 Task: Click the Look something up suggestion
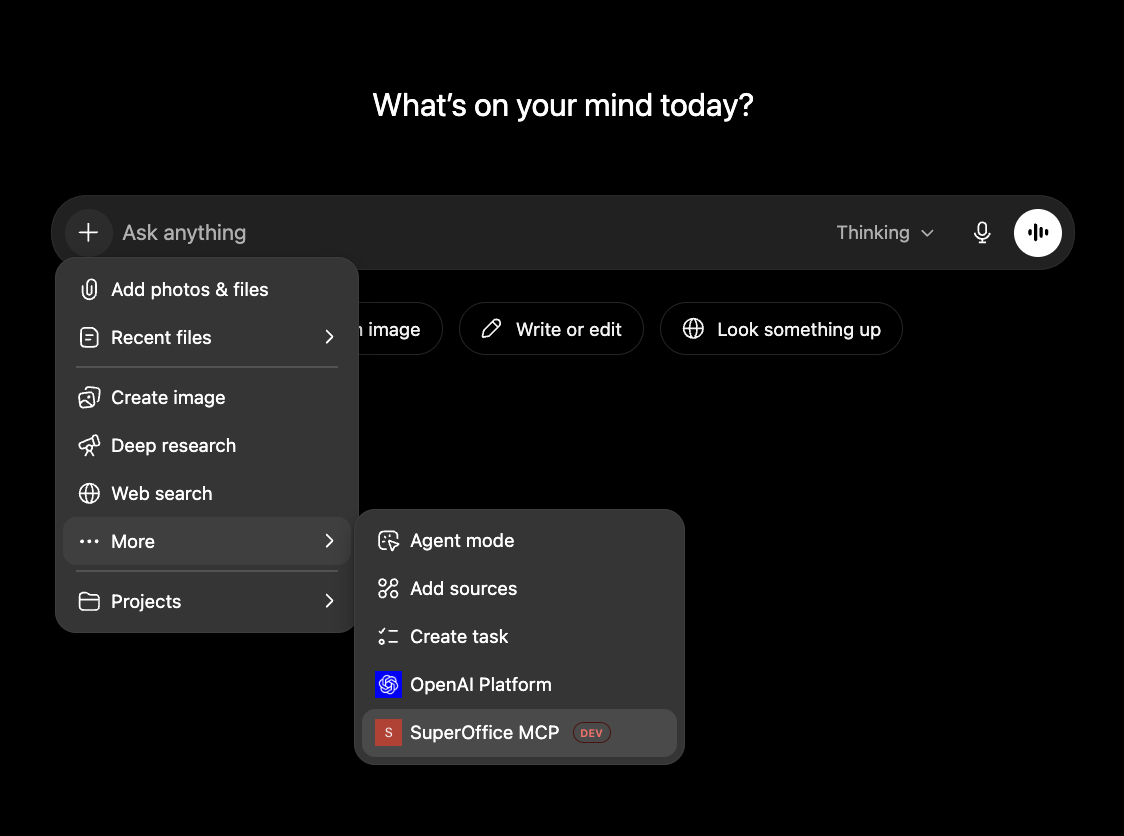click(x=781, y=329)
